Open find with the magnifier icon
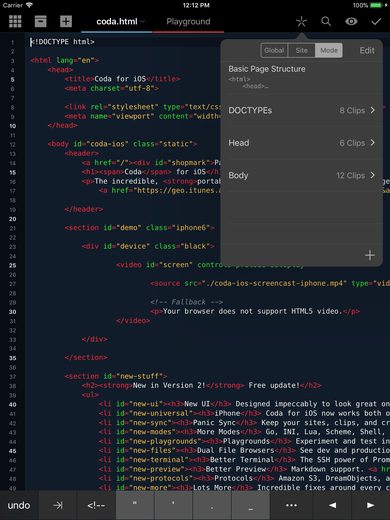The width and height of the screenshot is (390, 520). [x=326, y=22]
